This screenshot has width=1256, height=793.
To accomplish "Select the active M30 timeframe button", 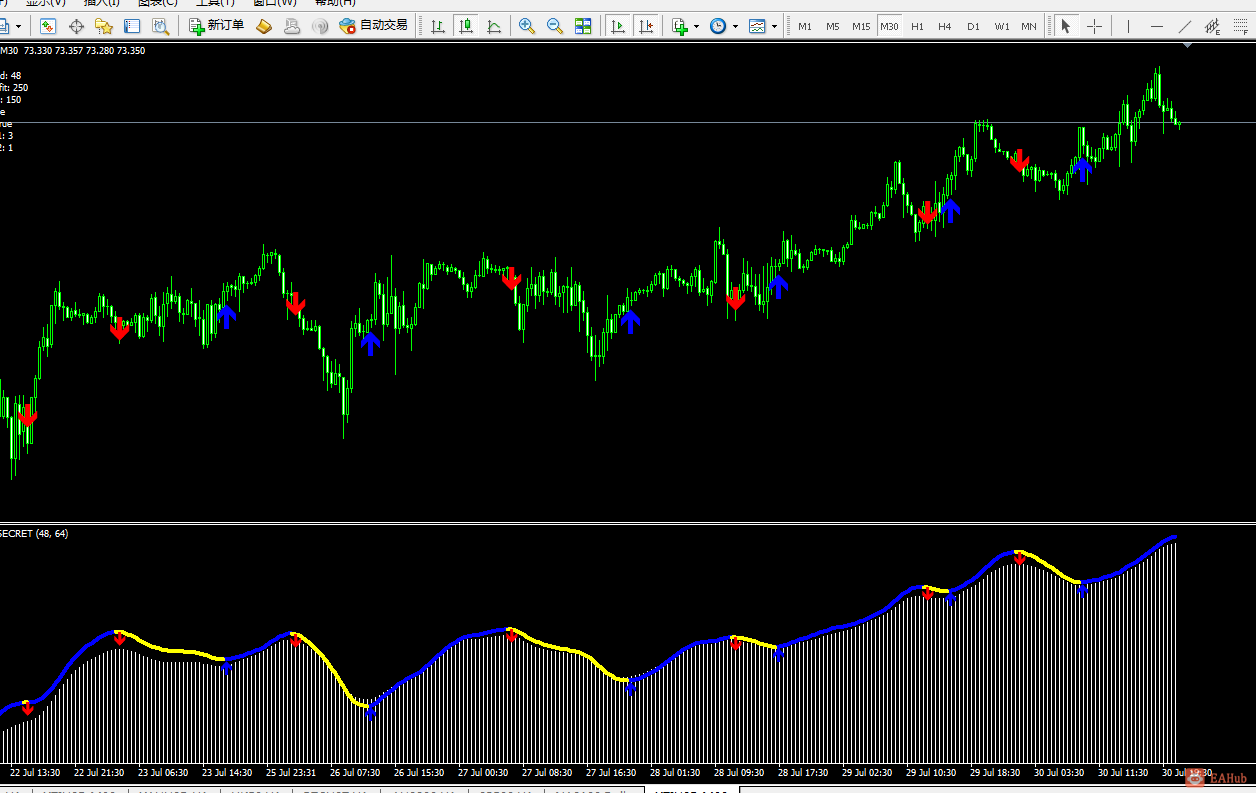I will pyautogui.click(x=889, y=26).
